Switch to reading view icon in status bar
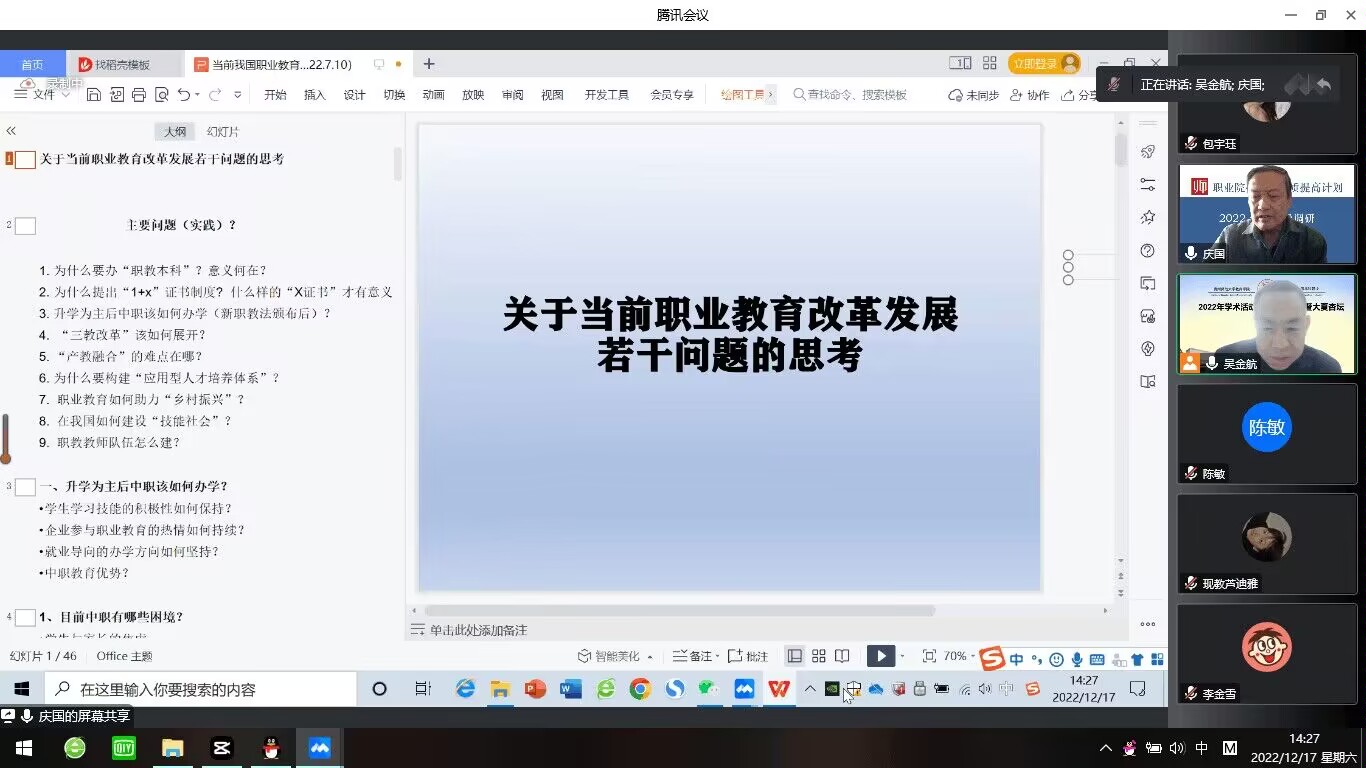The height and width of the screenshot is (768, 1366). pyautogui.click(x=843, y=656)
